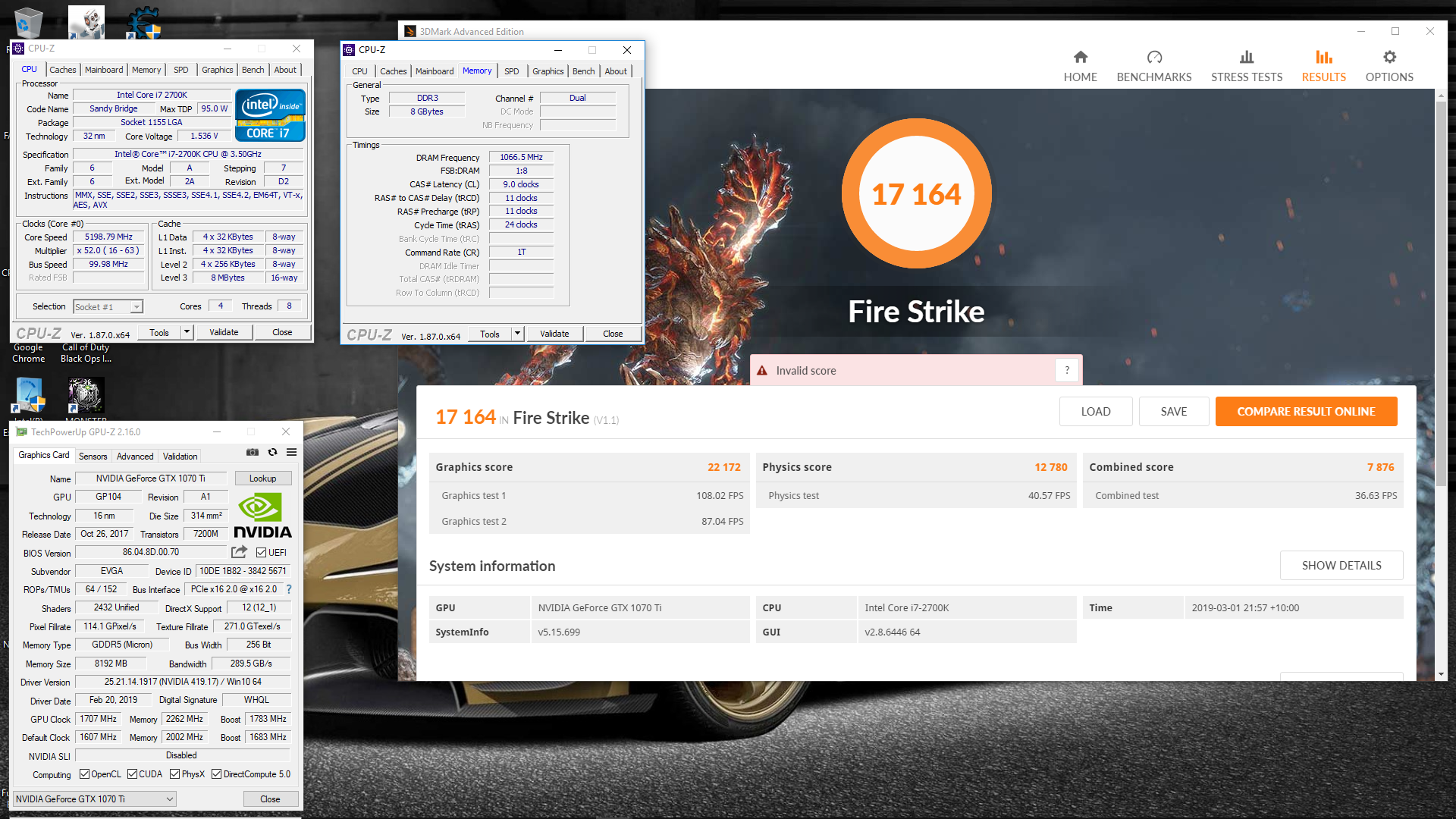Click the question mark help beside Invalid score
This screenshot has height=819, width=1456.
click(1067, 370)
